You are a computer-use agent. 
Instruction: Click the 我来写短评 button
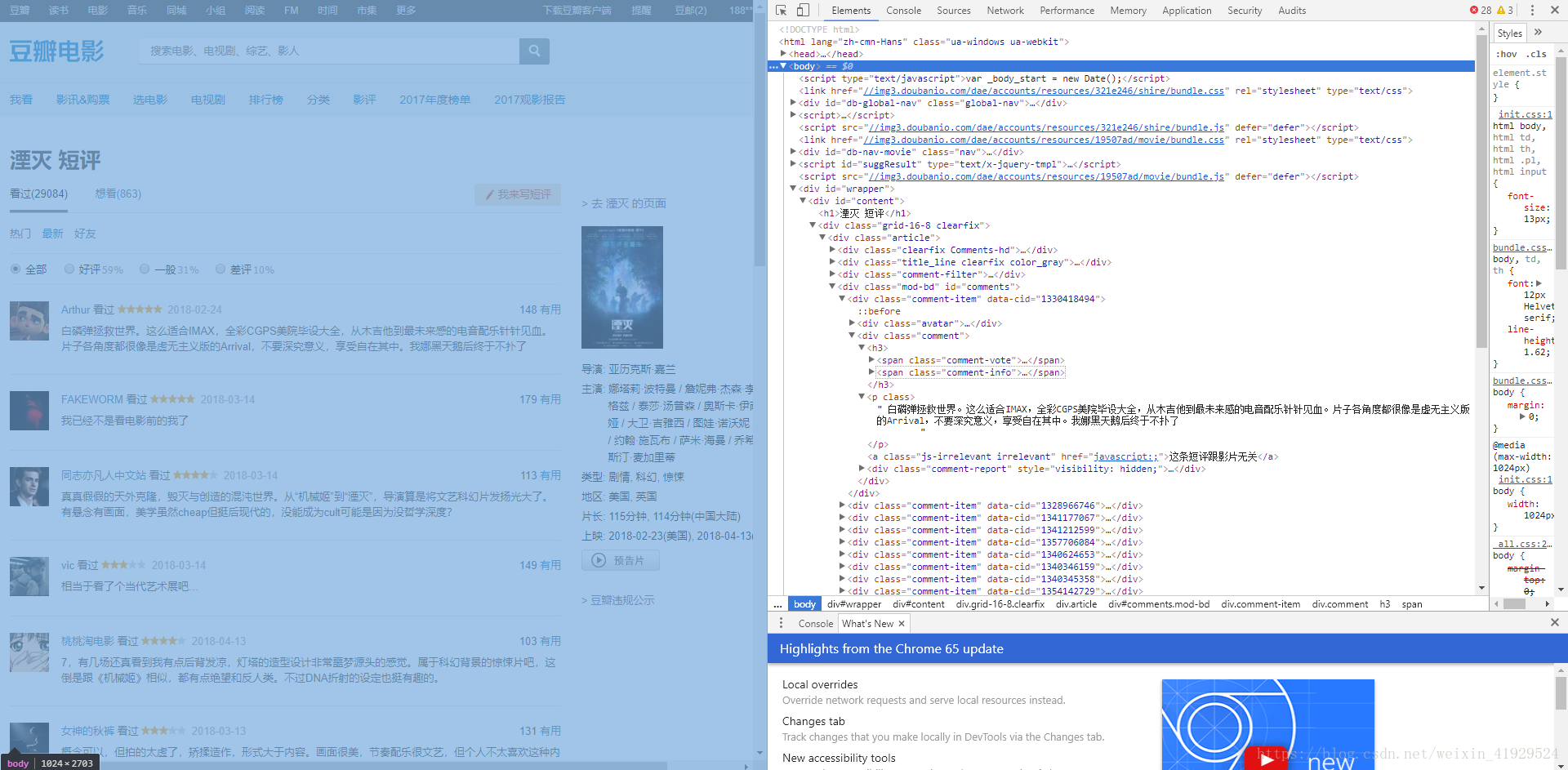click(x=518, y=194)
